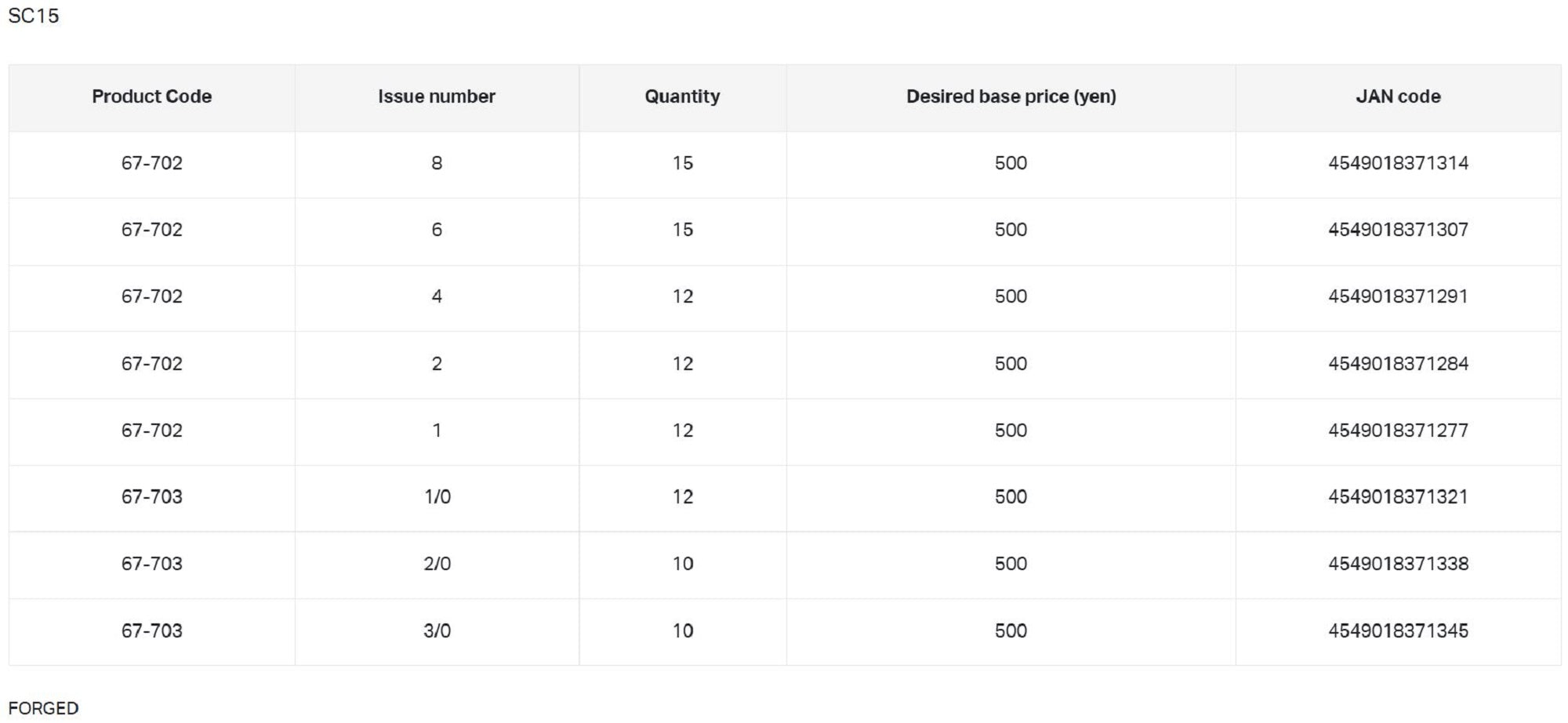The width and height of the screenshot is (1568, 723).
Task: Click the Quantity column header
Action: 682,96
